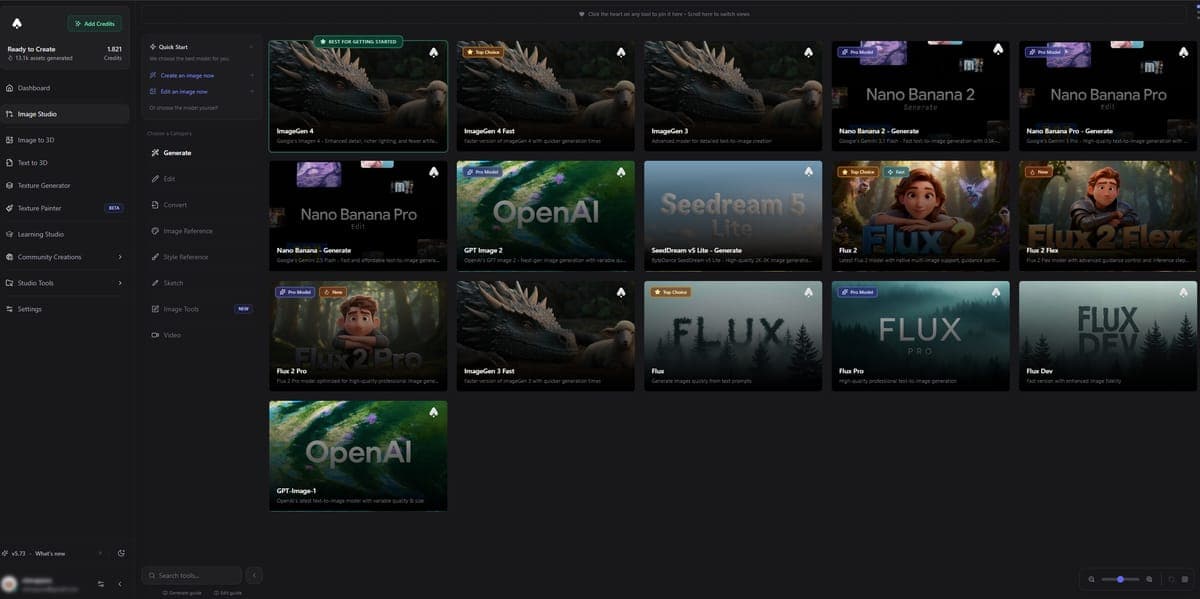Open the Flux Pro model card
Image resolution: width=1200 pixels, height=599 pixels.
[921, 336]
